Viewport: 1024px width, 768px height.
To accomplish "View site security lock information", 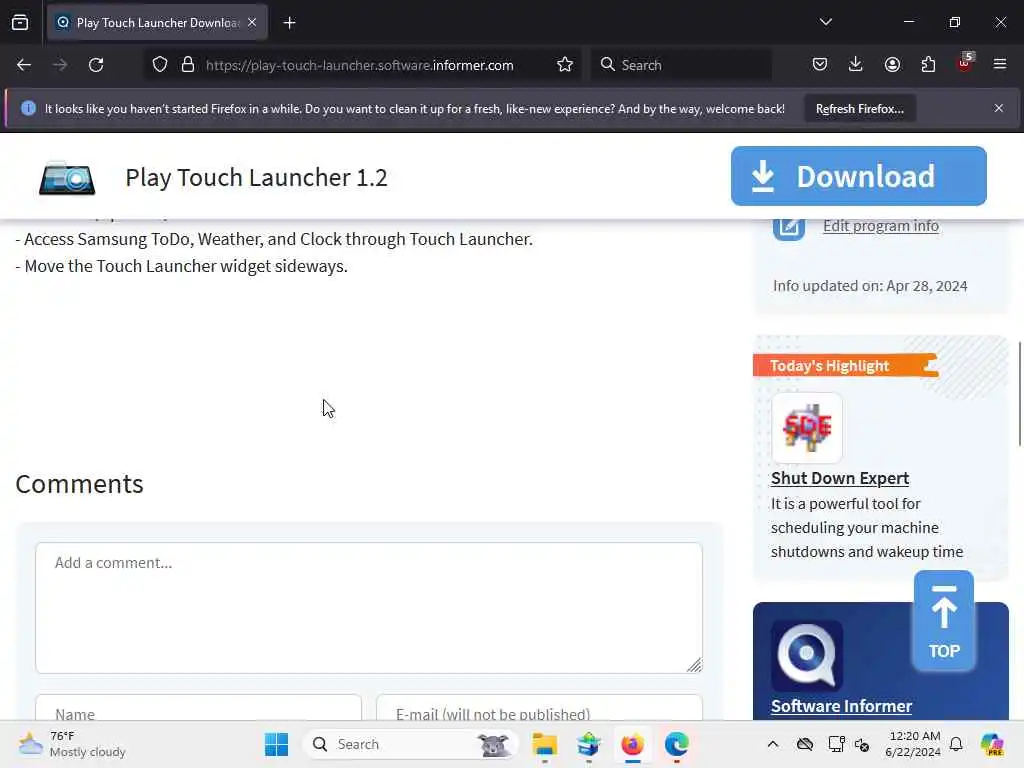I will pos(188,65).
